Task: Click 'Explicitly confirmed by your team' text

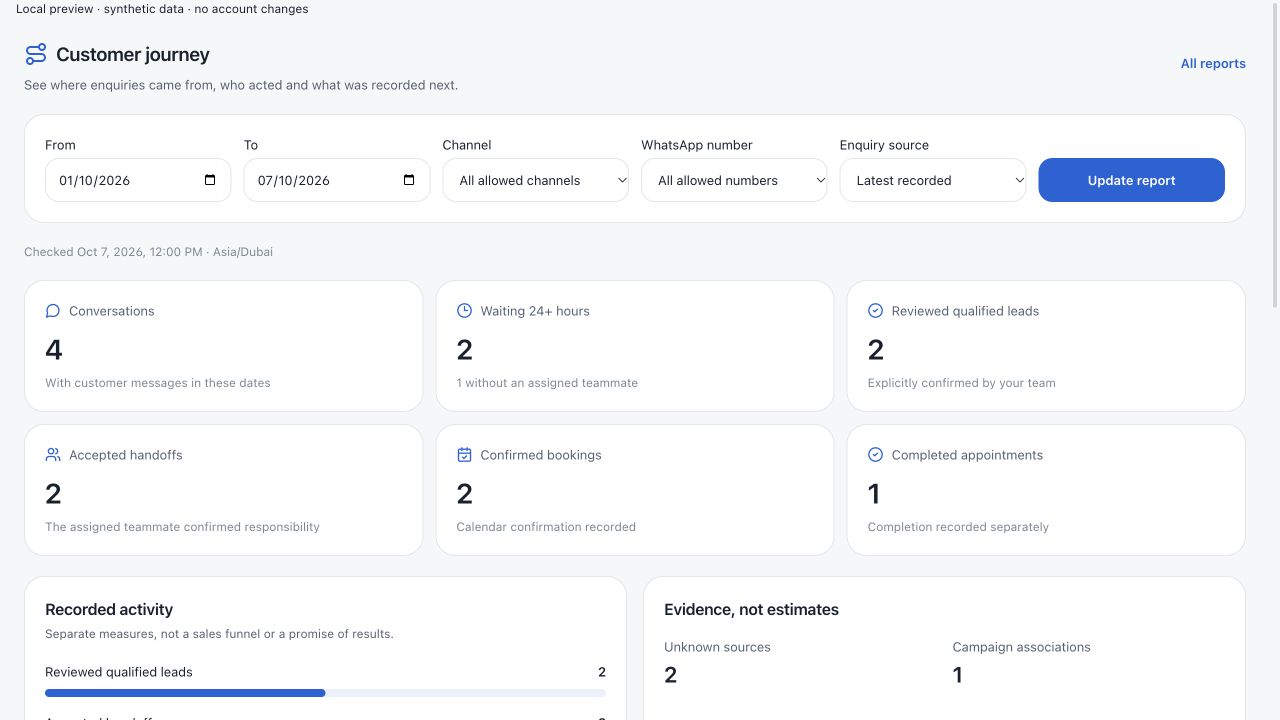Action: coord(961,383)
